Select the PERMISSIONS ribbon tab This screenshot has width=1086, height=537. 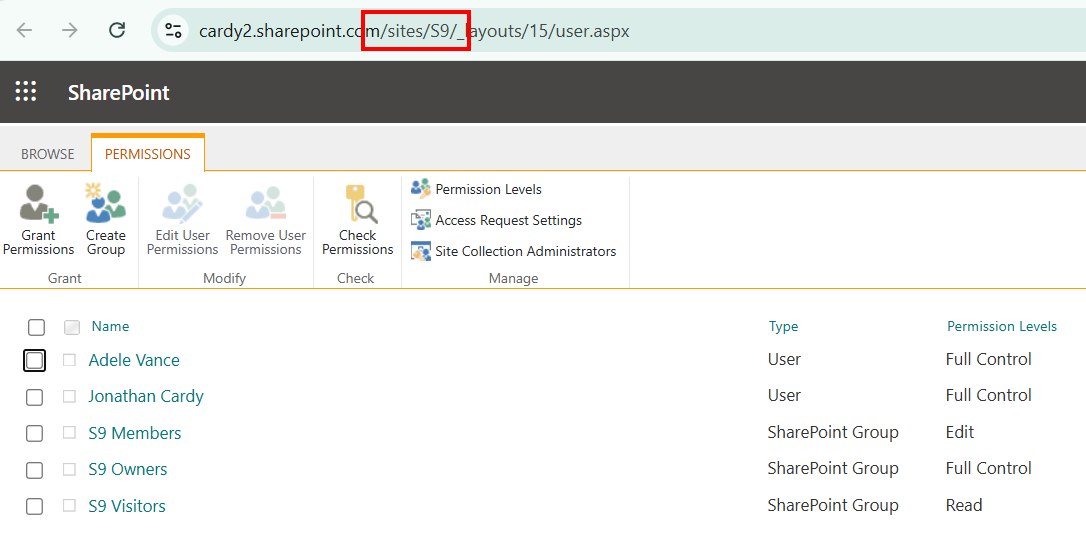tap(148, 155)
